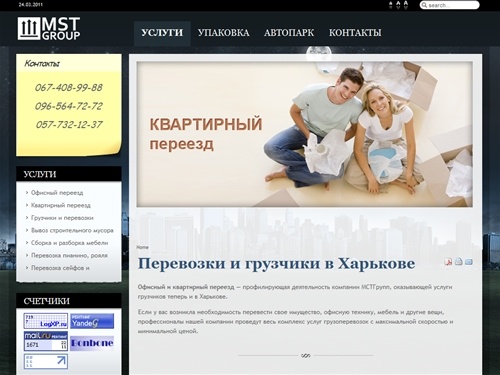Open the Сборка и разборка мебели link
This screenshot has width=500, height=375.
click(x=69, y=243)
